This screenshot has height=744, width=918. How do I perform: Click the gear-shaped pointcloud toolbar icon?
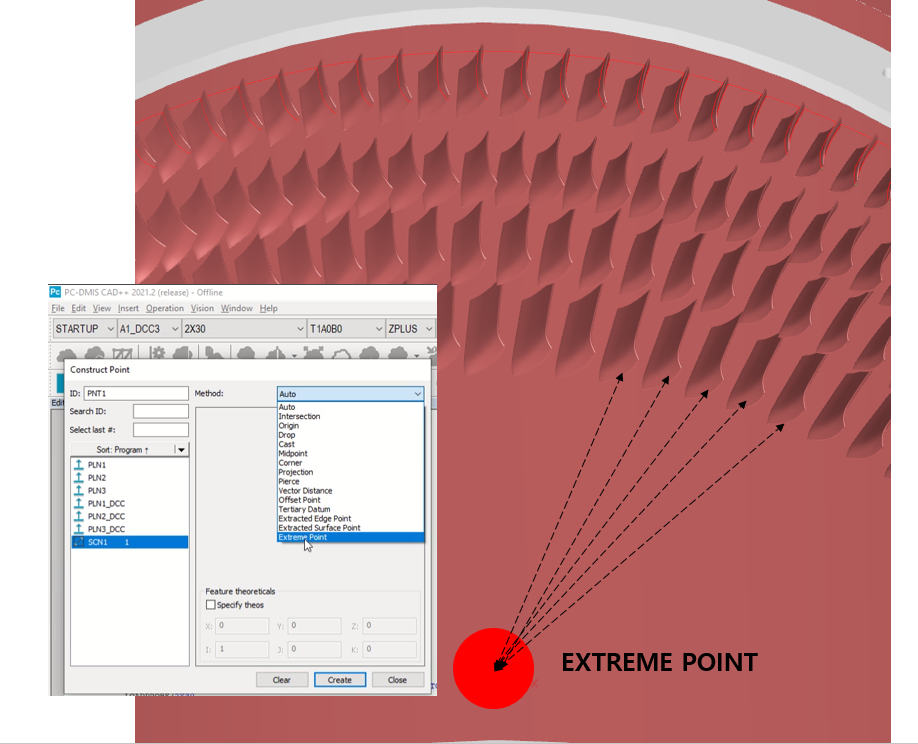pos(157,353)
